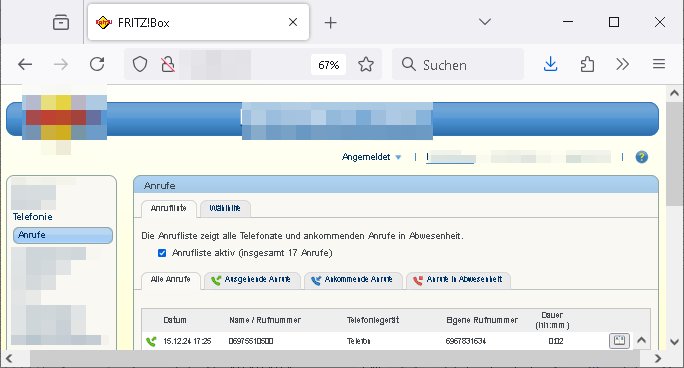
Task: Click the phonebook save icon in call row
Action: pyautogui.click(x=619, y=341)
